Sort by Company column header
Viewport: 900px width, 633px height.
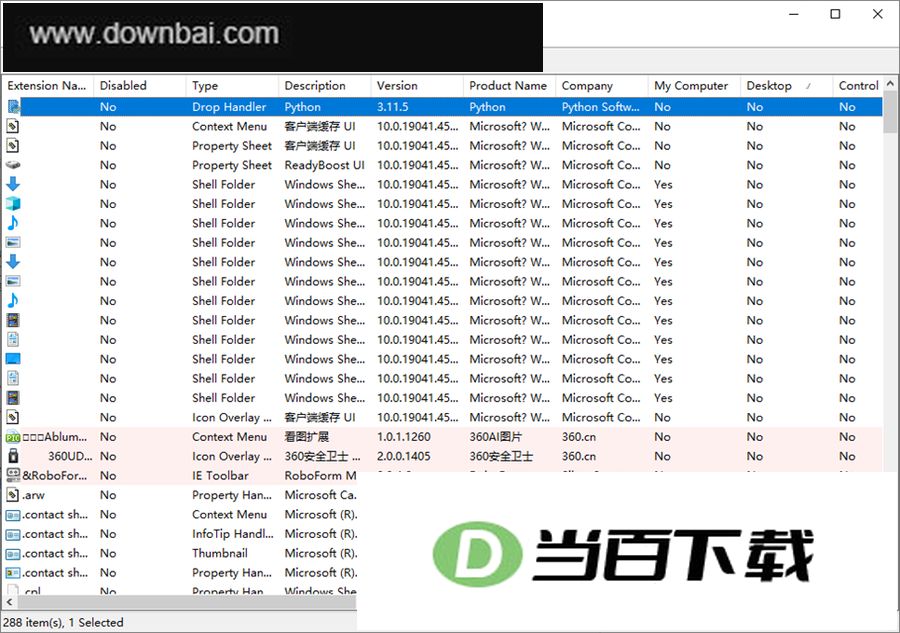point(602,86)
